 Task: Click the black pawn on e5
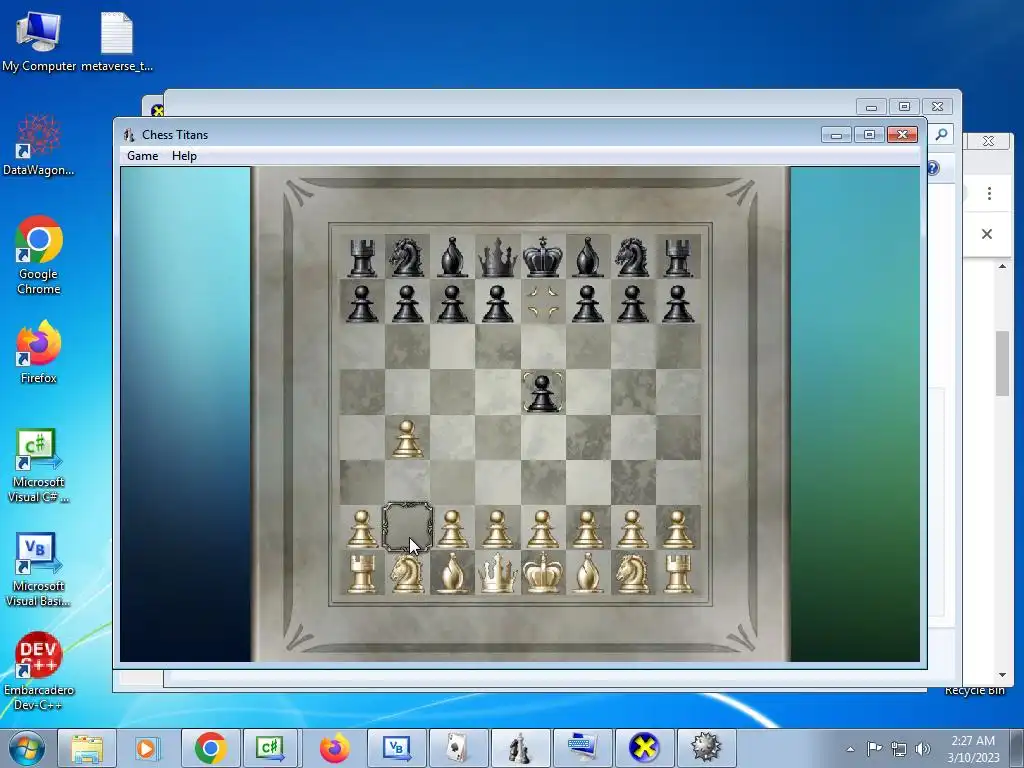pyautogui.click(x=543, y=392)
